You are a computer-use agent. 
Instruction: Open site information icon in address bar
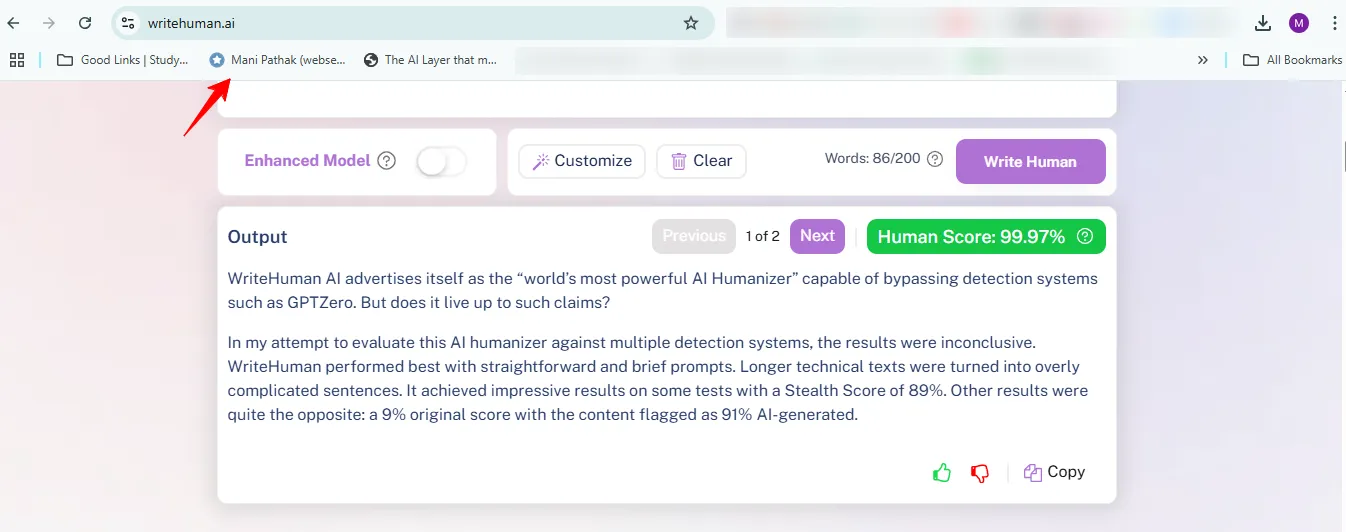pos(127,23)
